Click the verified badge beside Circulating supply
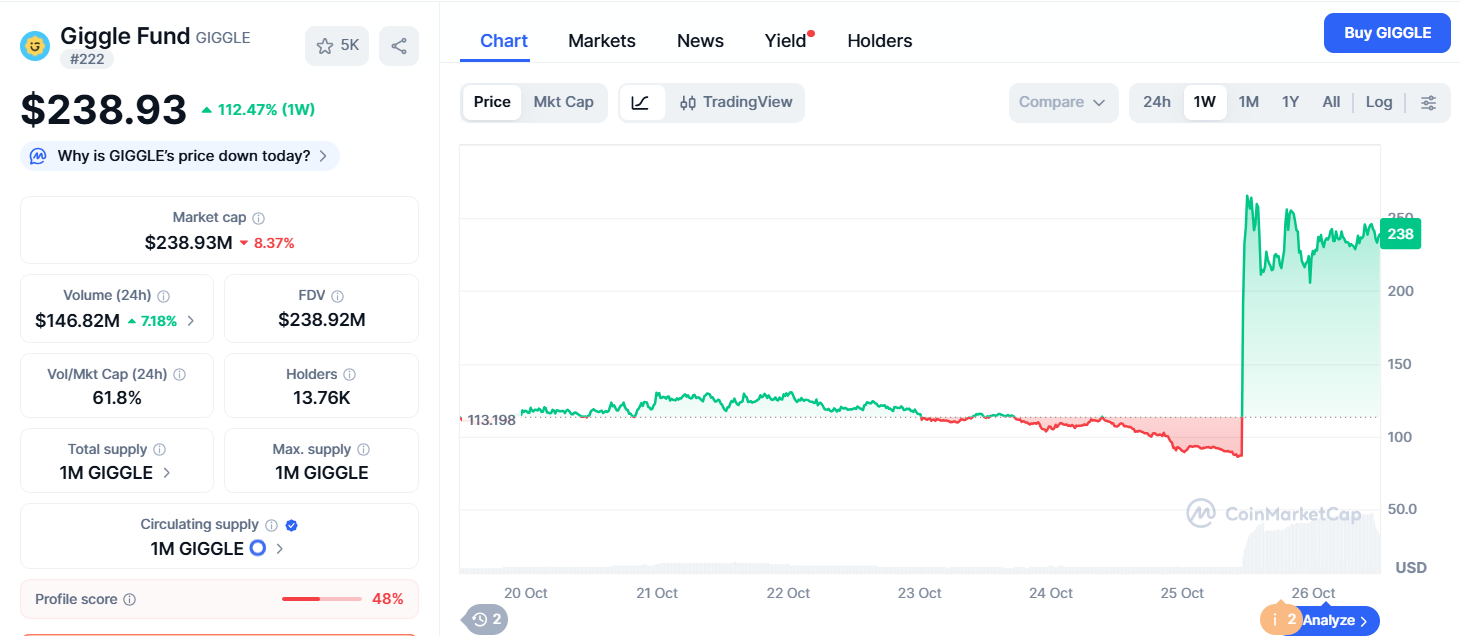This screenshot has height=636, width=1461. click(291, 525)
